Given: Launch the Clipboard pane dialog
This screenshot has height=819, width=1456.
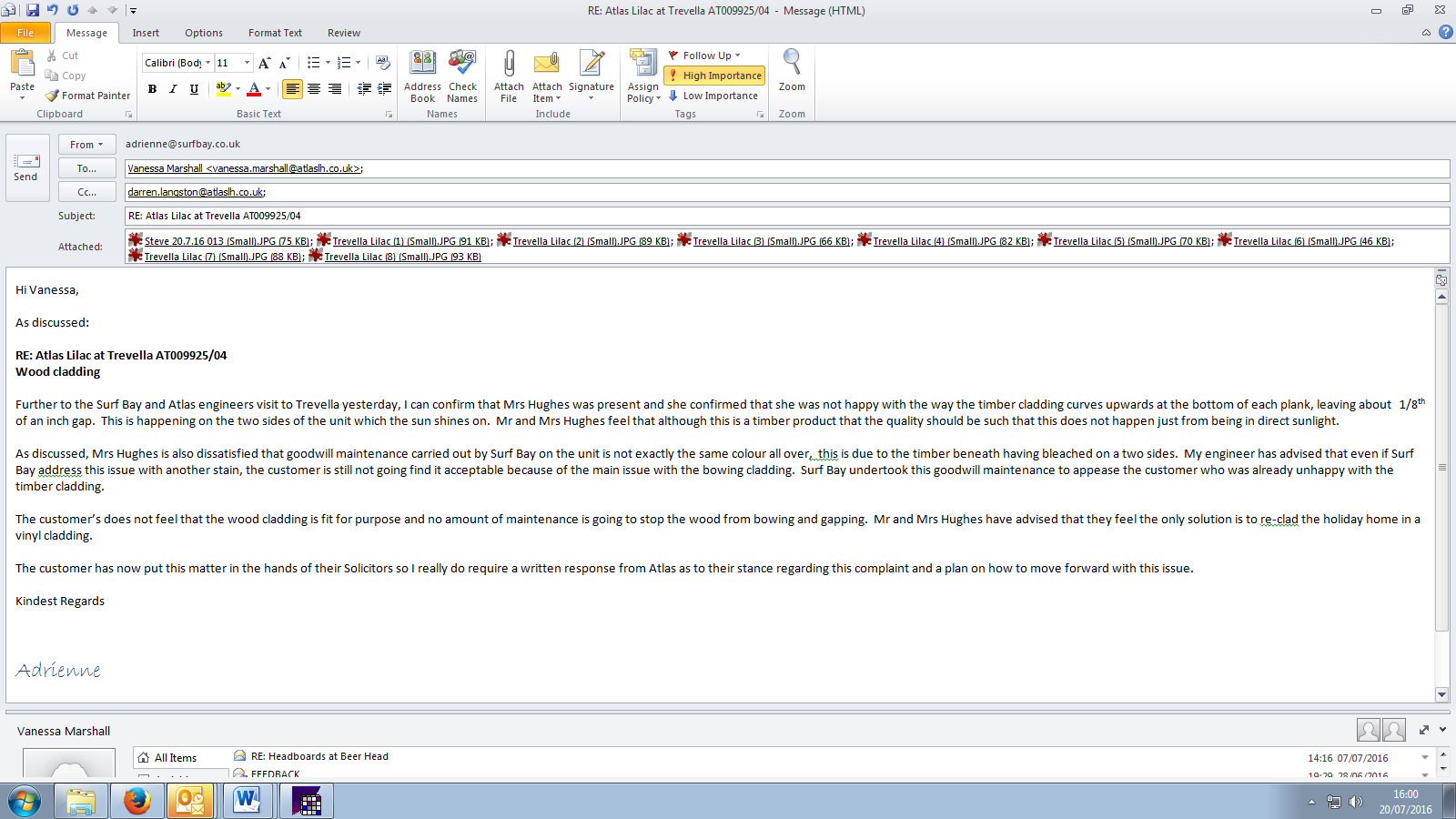Looking at the screenshot, I should [x=128, y=115].
